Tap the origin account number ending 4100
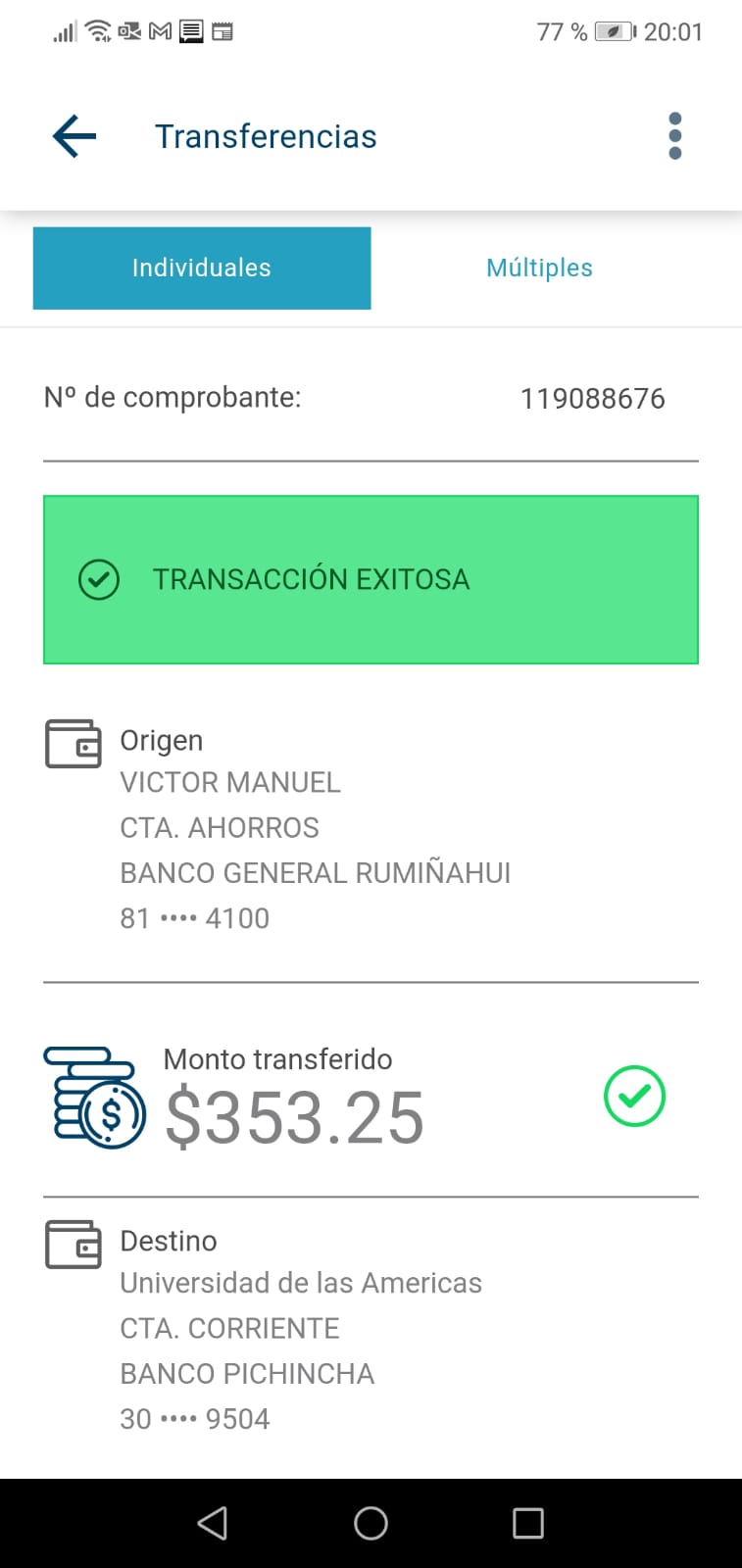The image size is (742, 1568). pos(194,918)
